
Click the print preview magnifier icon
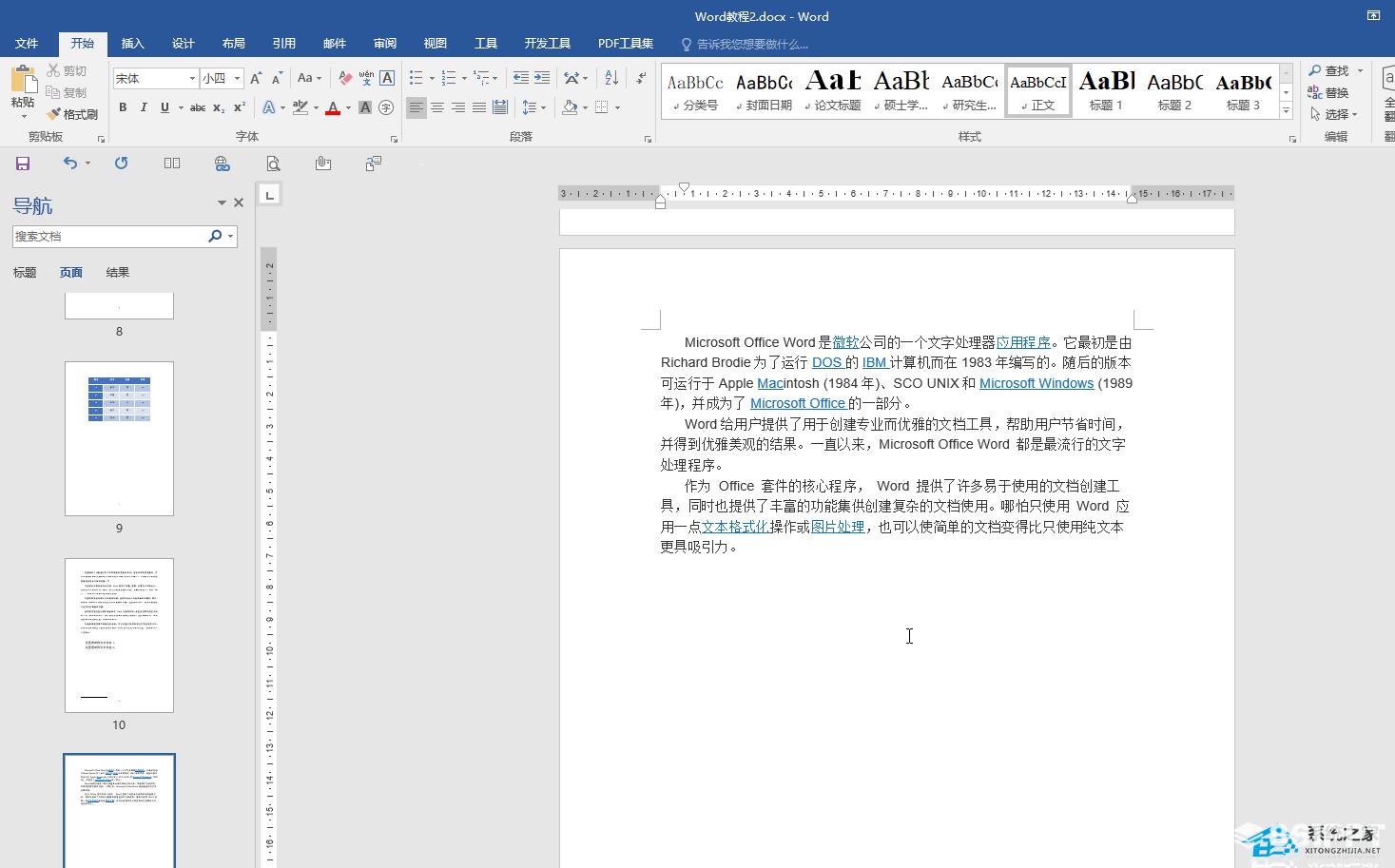point(273,164)
